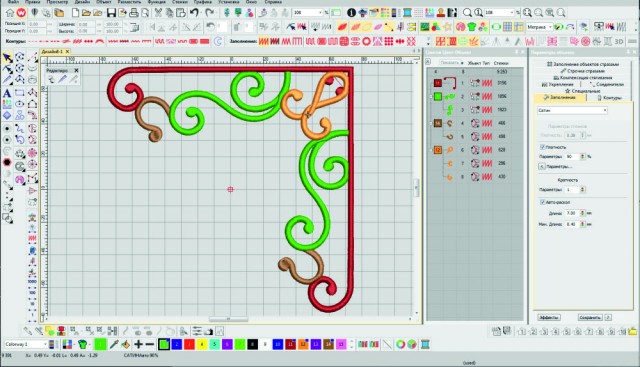The height and width of the screenshot is (367, 640).
Task: Click the Длина value field showing 7.00
Action: point(571,213)
